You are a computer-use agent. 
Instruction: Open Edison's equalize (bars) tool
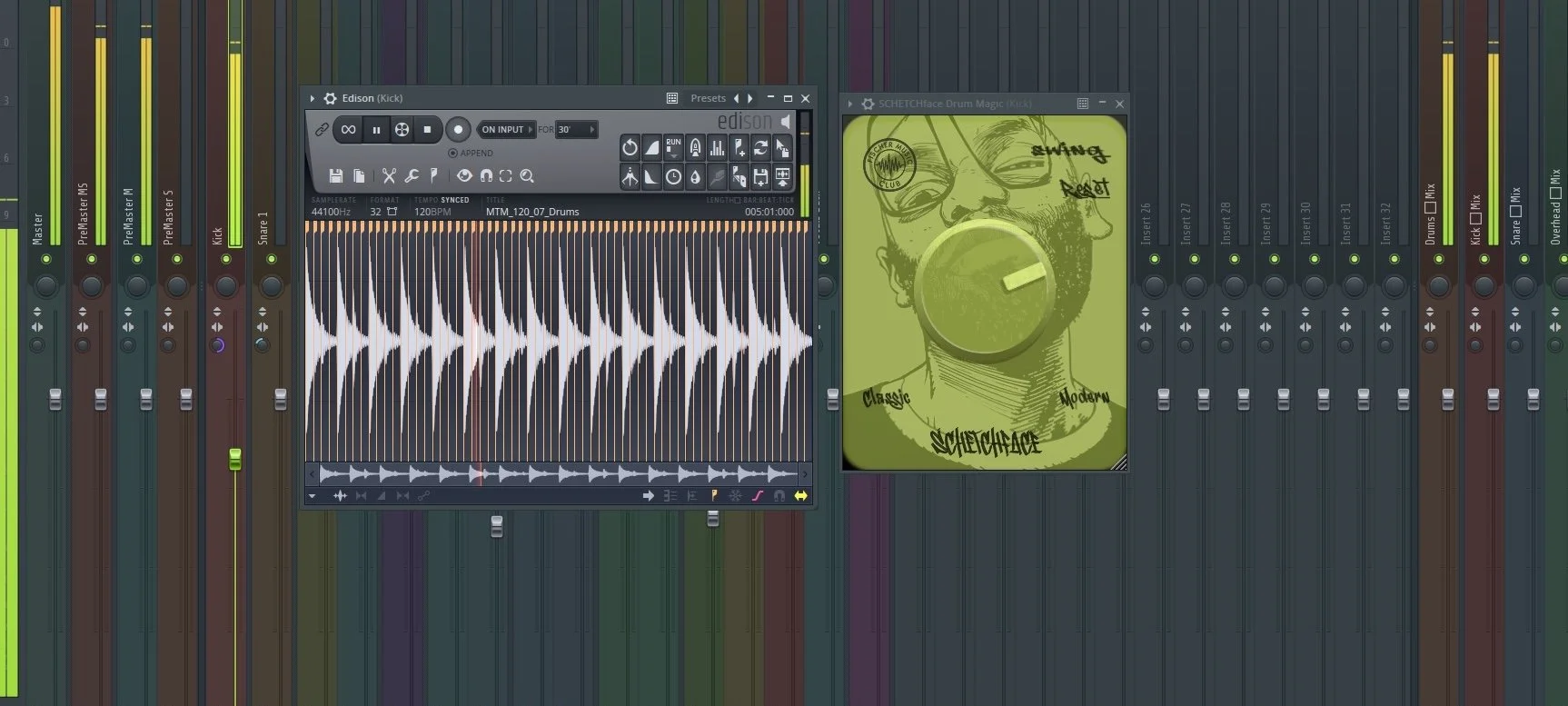[717, 147]
